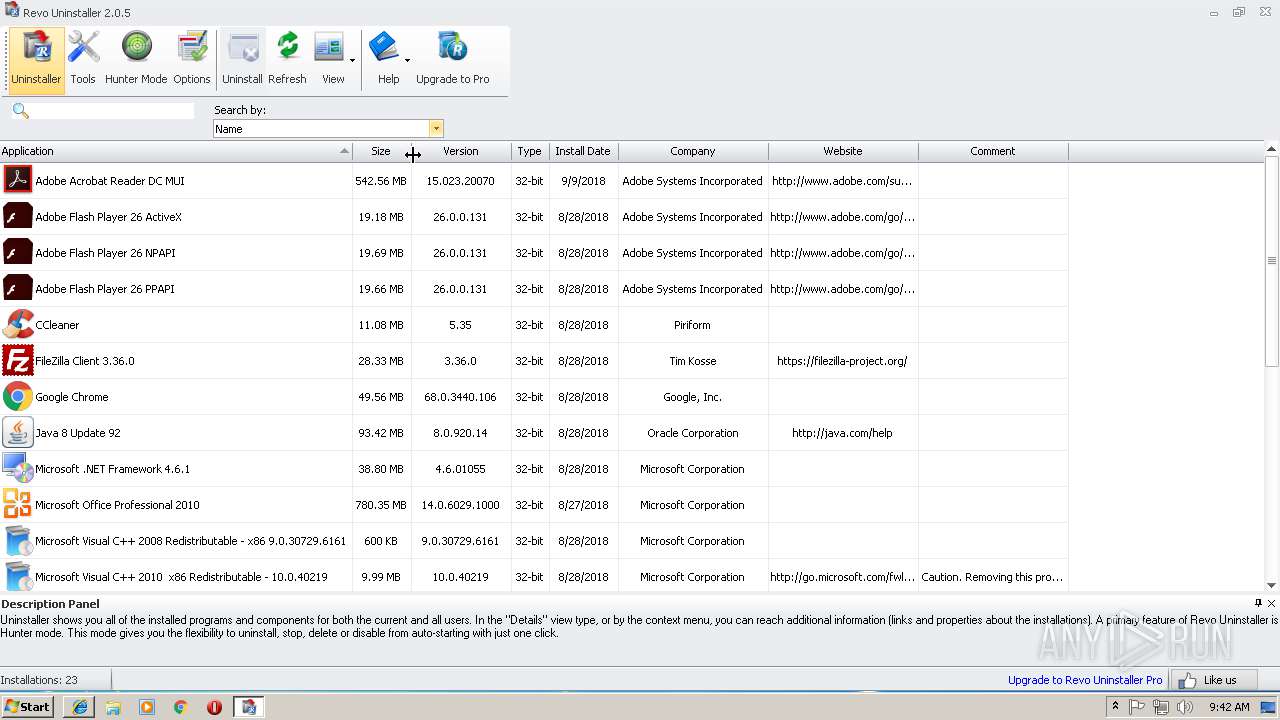Expand the View dropdown arrow
1280x720 pixels.
click(x=352, y=60)
